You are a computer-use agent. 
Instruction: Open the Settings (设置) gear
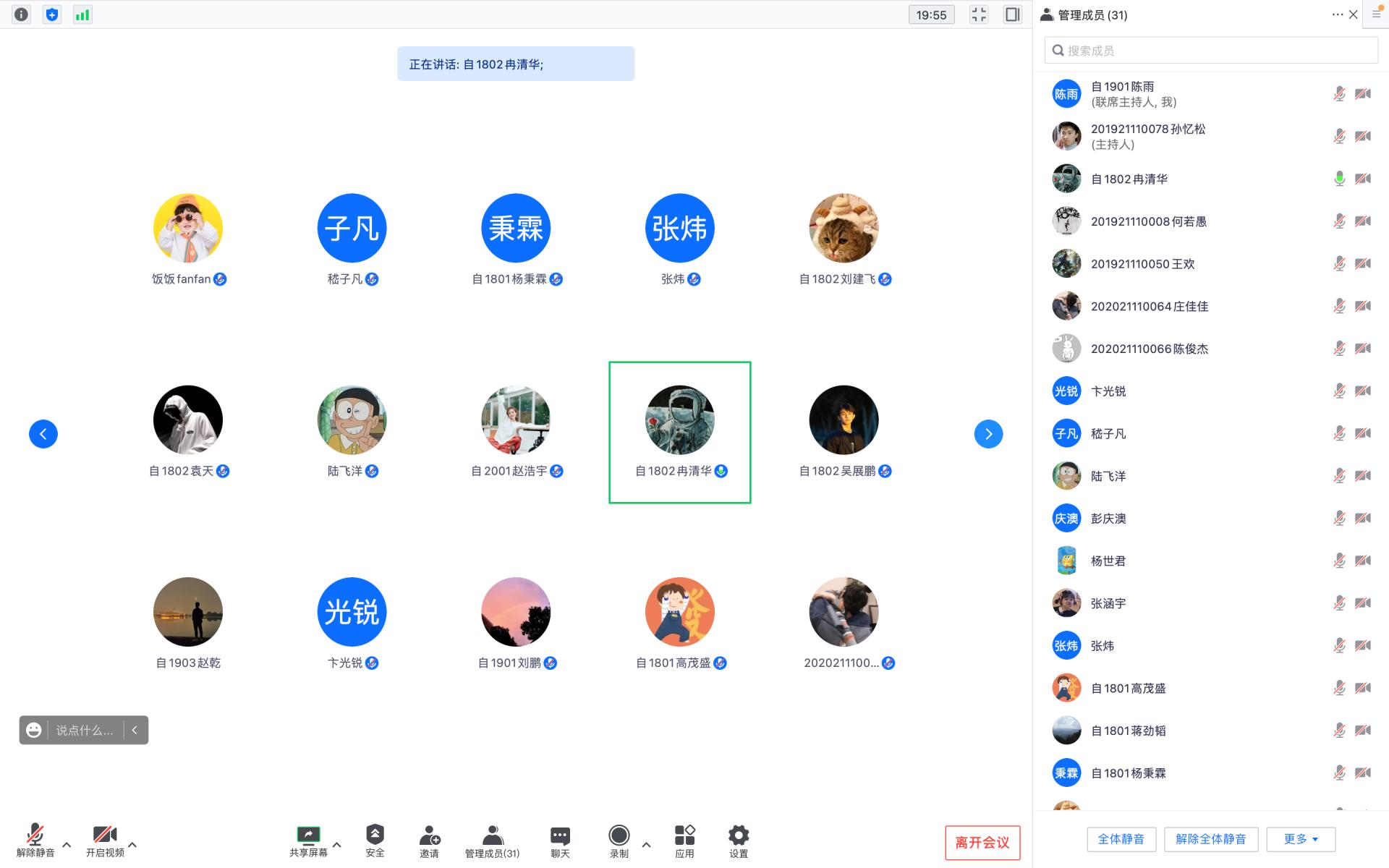click(x=738, y=841)
